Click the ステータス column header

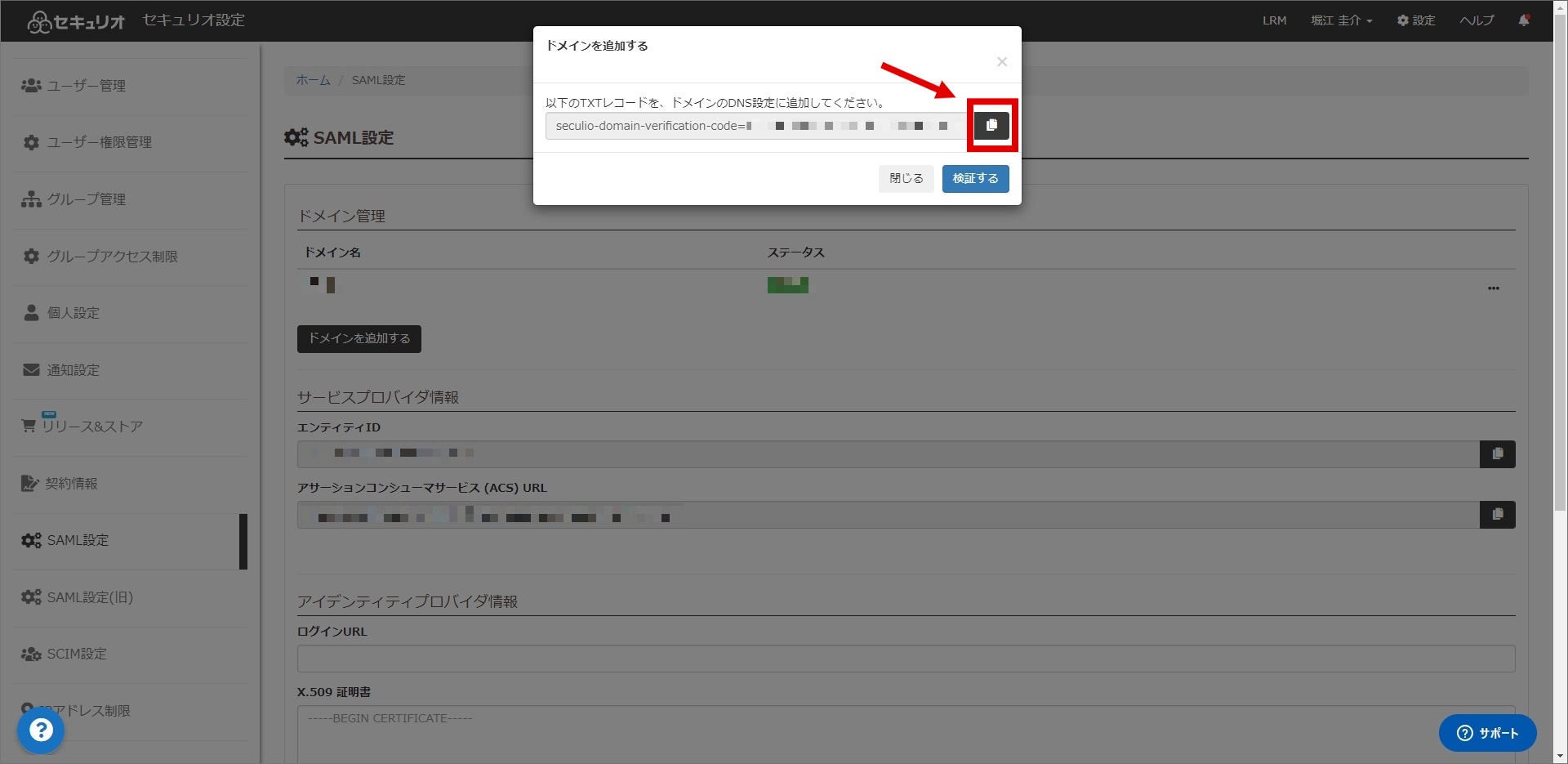tap(796, 252)
